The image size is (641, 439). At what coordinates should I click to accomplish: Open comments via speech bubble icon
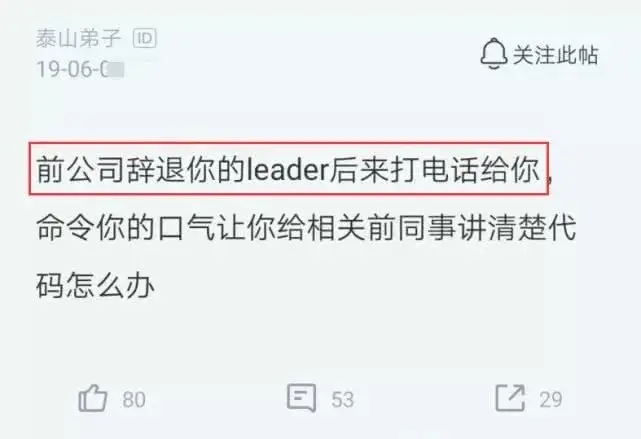click(x=302, y=398)
